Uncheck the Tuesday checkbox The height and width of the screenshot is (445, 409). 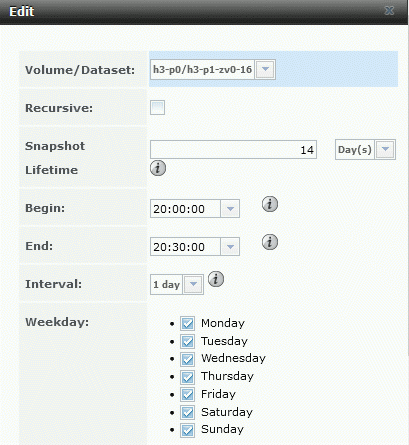click(x=187, y=341)
